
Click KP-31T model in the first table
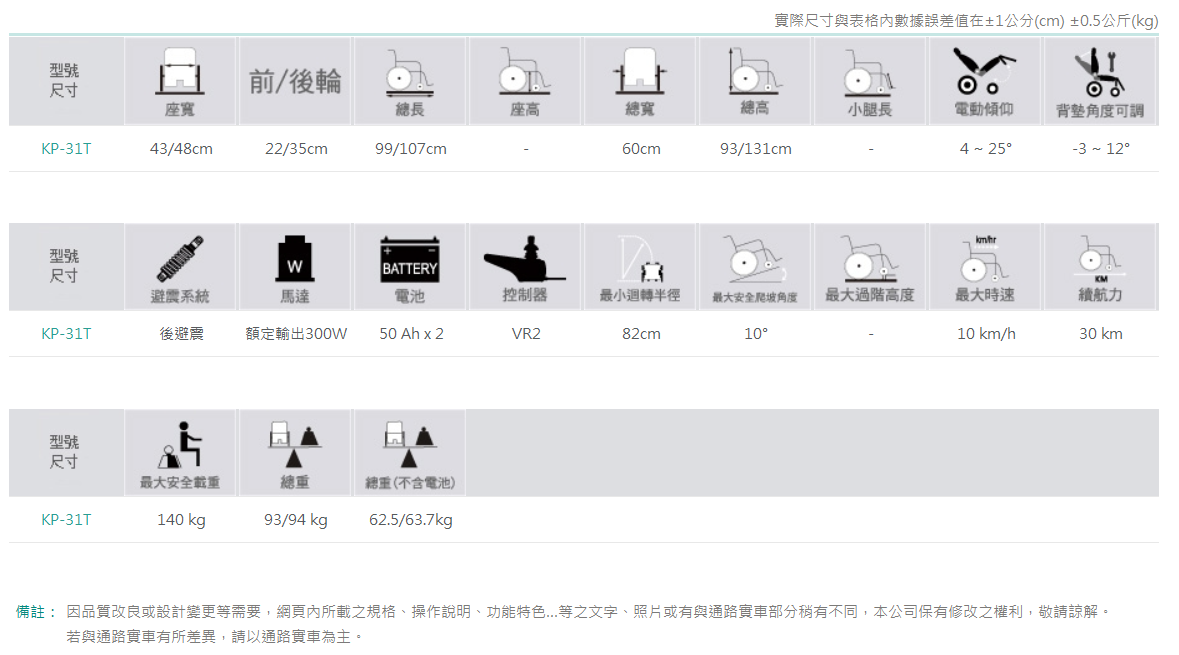click(x=66, y=149)
